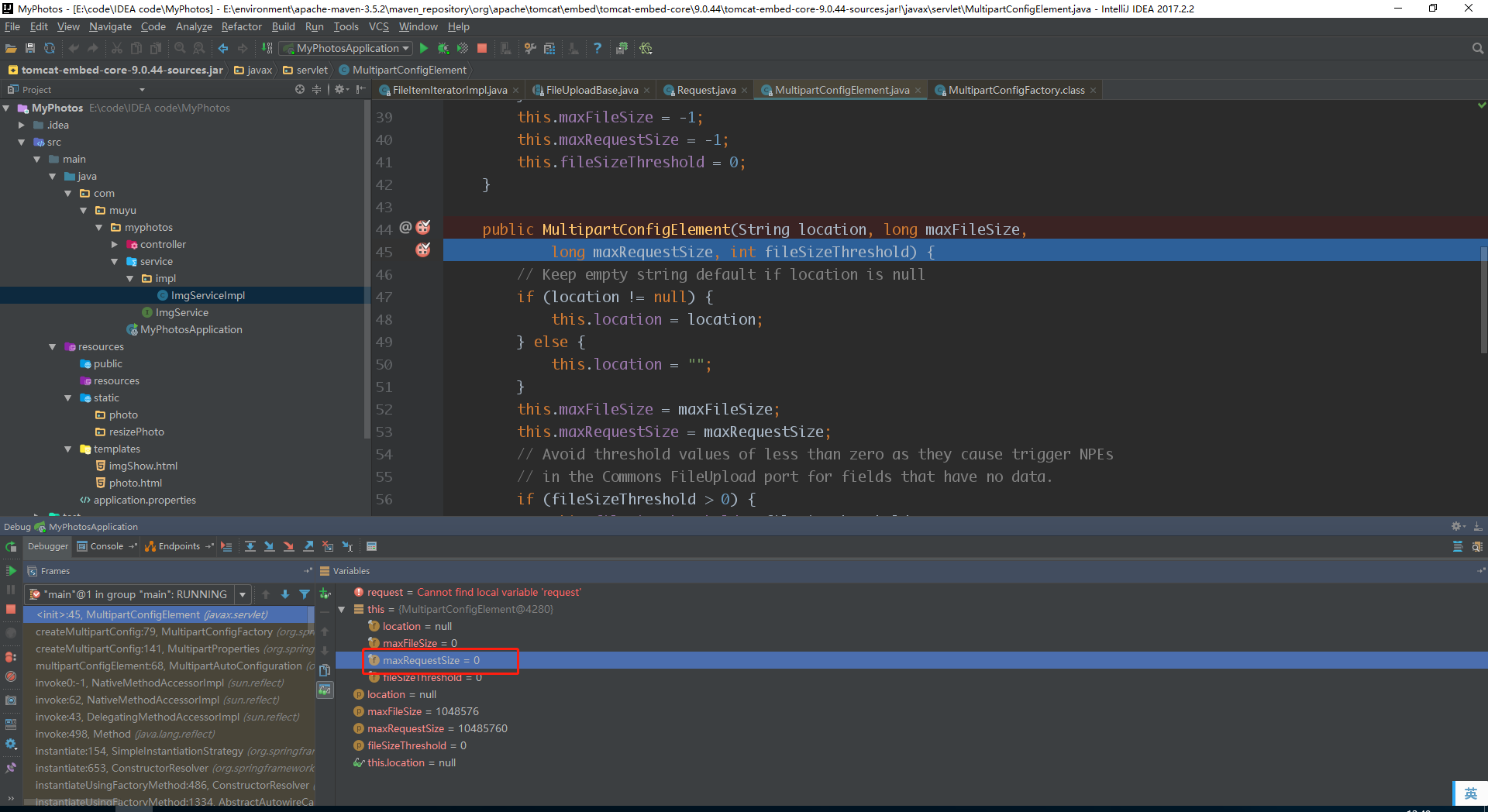Stop the running application
1488x812 pixels.
(482, 48)
